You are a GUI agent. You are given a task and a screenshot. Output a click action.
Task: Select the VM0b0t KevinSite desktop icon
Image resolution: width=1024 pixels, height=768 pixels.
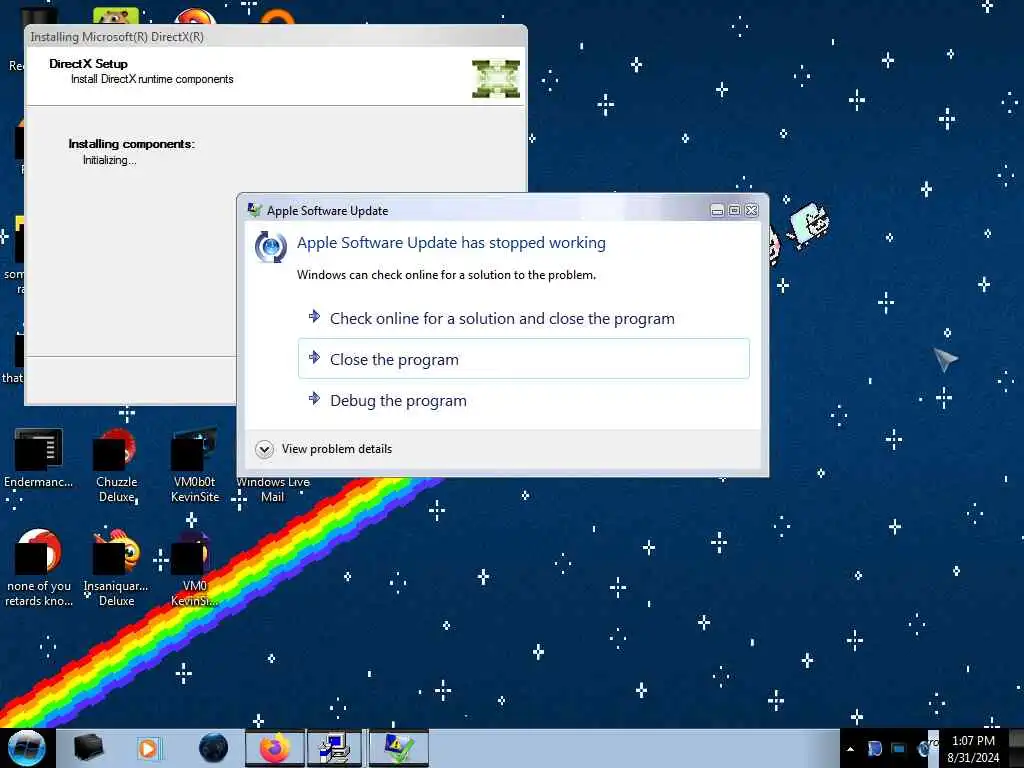(x=195, y=465)
